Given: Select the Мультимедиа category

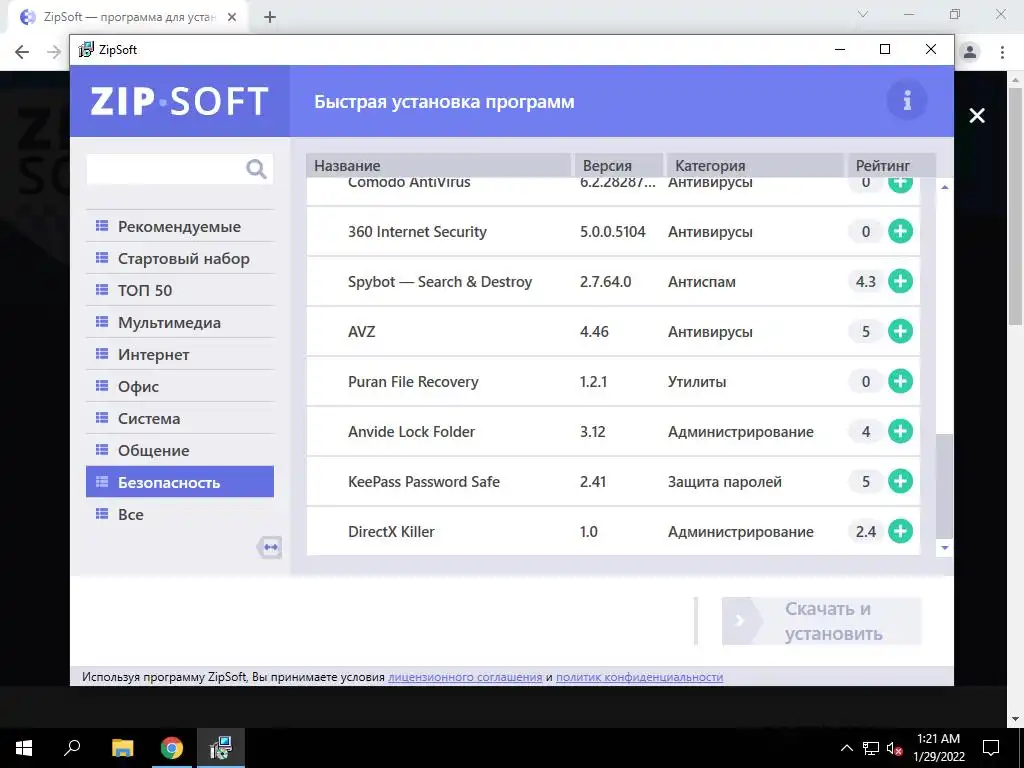Looking at the screenshot, I should tap(180, 323).
